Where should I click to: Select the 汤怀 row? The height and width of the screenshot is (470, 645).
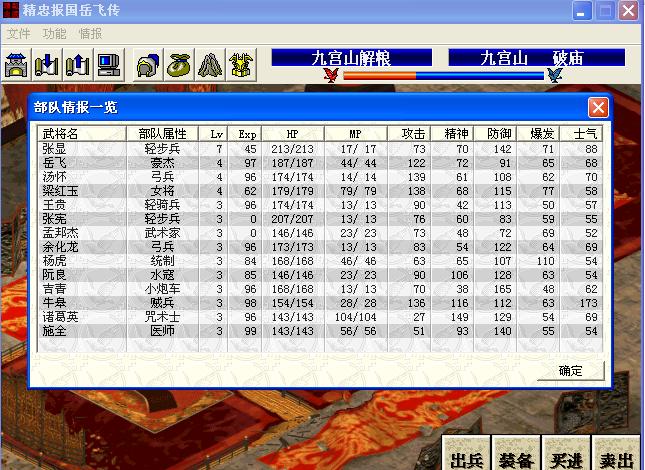[x=320, y=177]
